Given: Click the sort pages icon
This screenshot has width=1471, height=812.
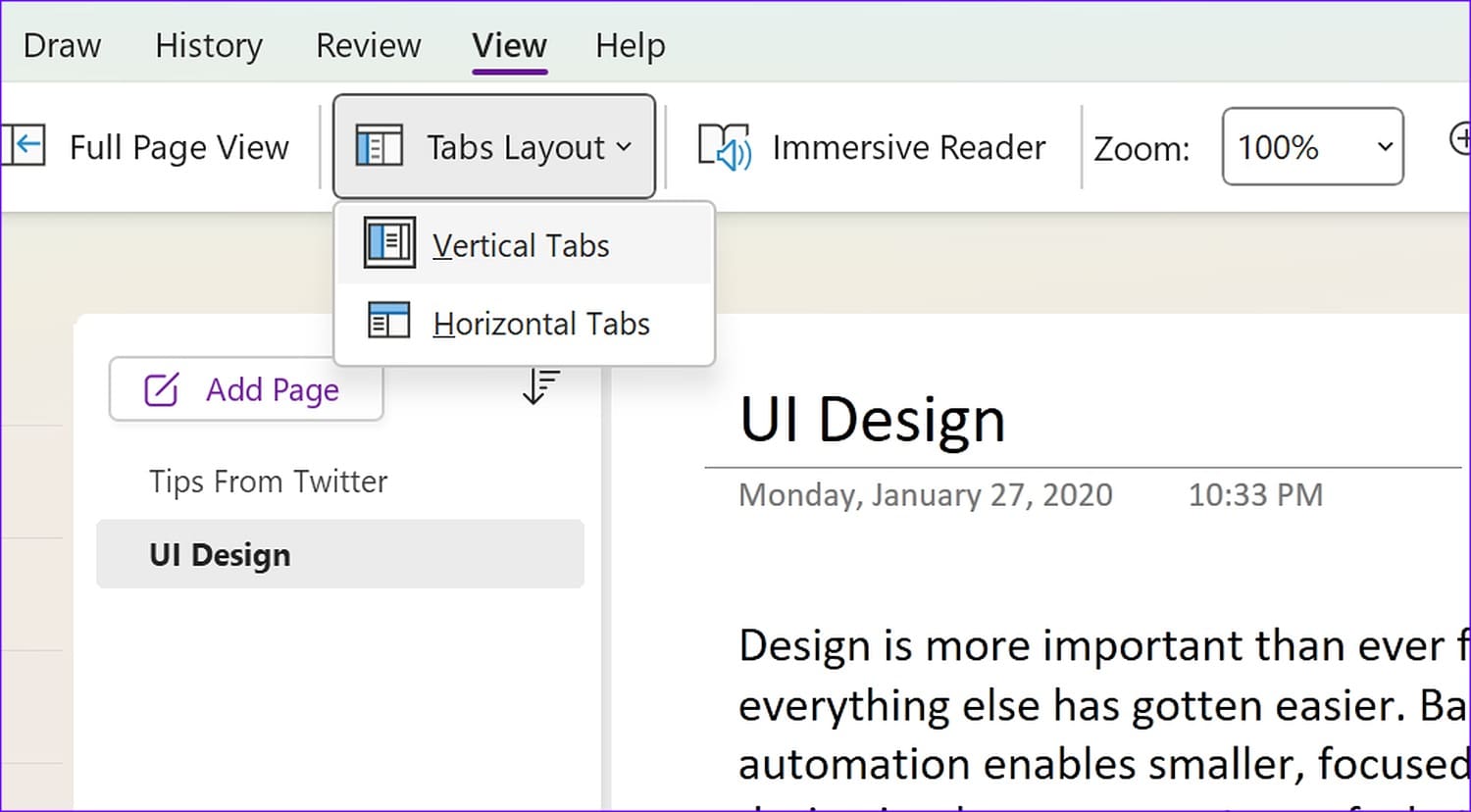Looking at the screenshot, I should pyautogui.click(x=540, y=386).
